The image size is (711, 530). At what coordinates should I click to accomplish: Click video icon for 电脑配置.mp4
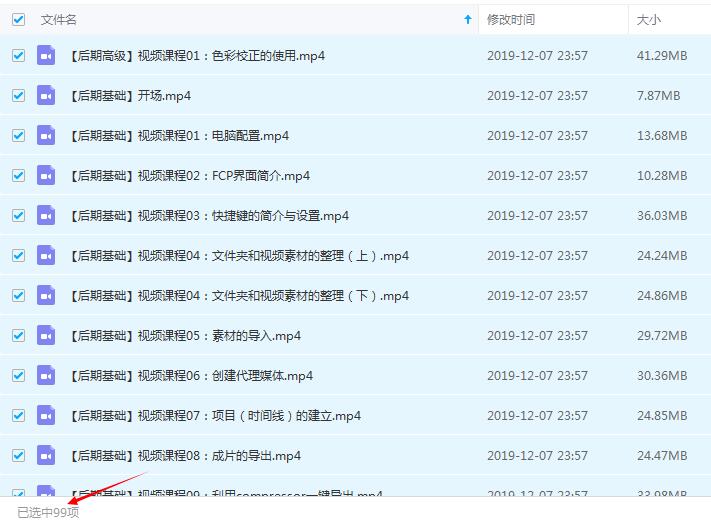tap(46, 136)
